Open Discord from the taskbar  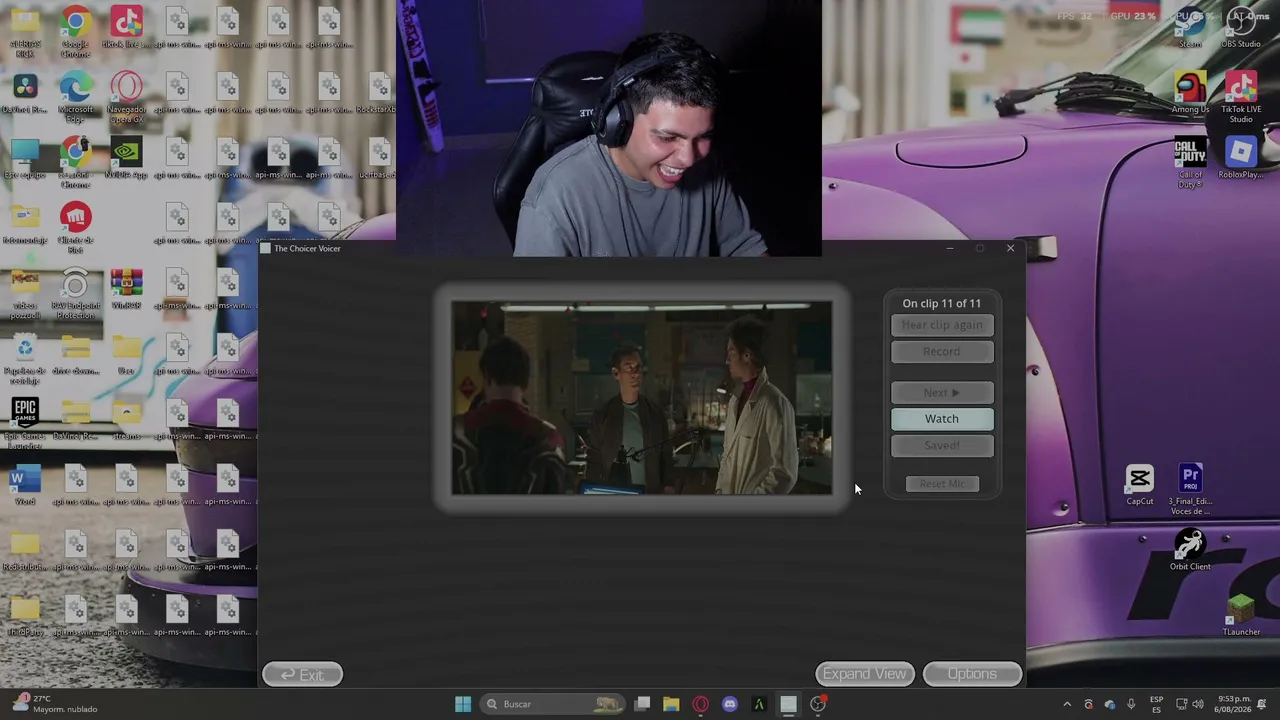[x=729, y=704]
